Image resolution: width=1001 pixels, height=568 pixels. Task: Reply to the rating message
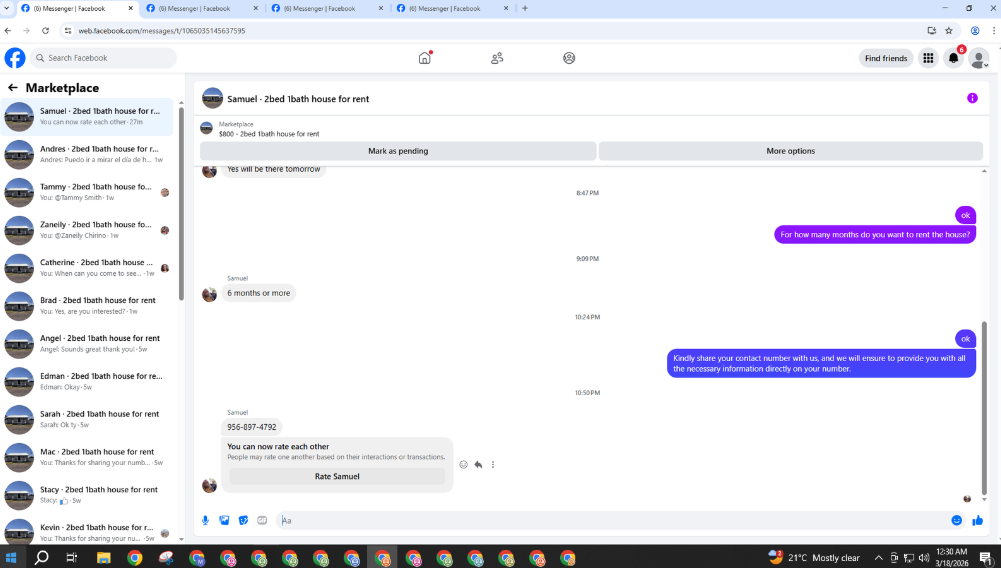pyautogui.click(x=478, y=465)
